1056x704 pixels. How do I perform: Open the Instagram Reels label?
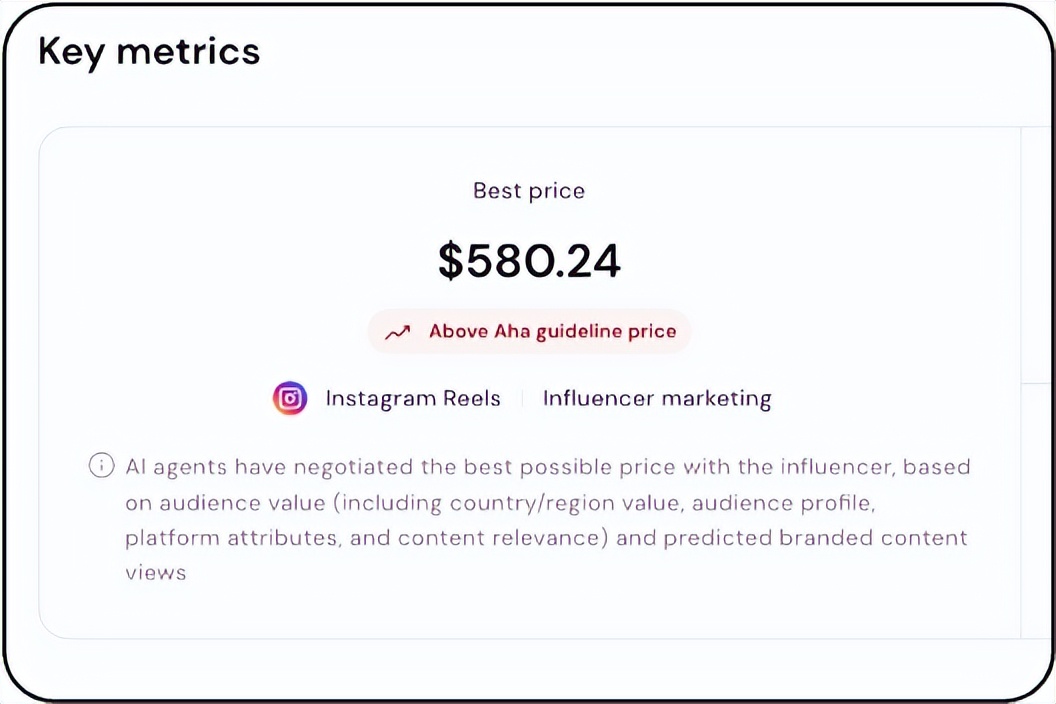coord(412,398)
